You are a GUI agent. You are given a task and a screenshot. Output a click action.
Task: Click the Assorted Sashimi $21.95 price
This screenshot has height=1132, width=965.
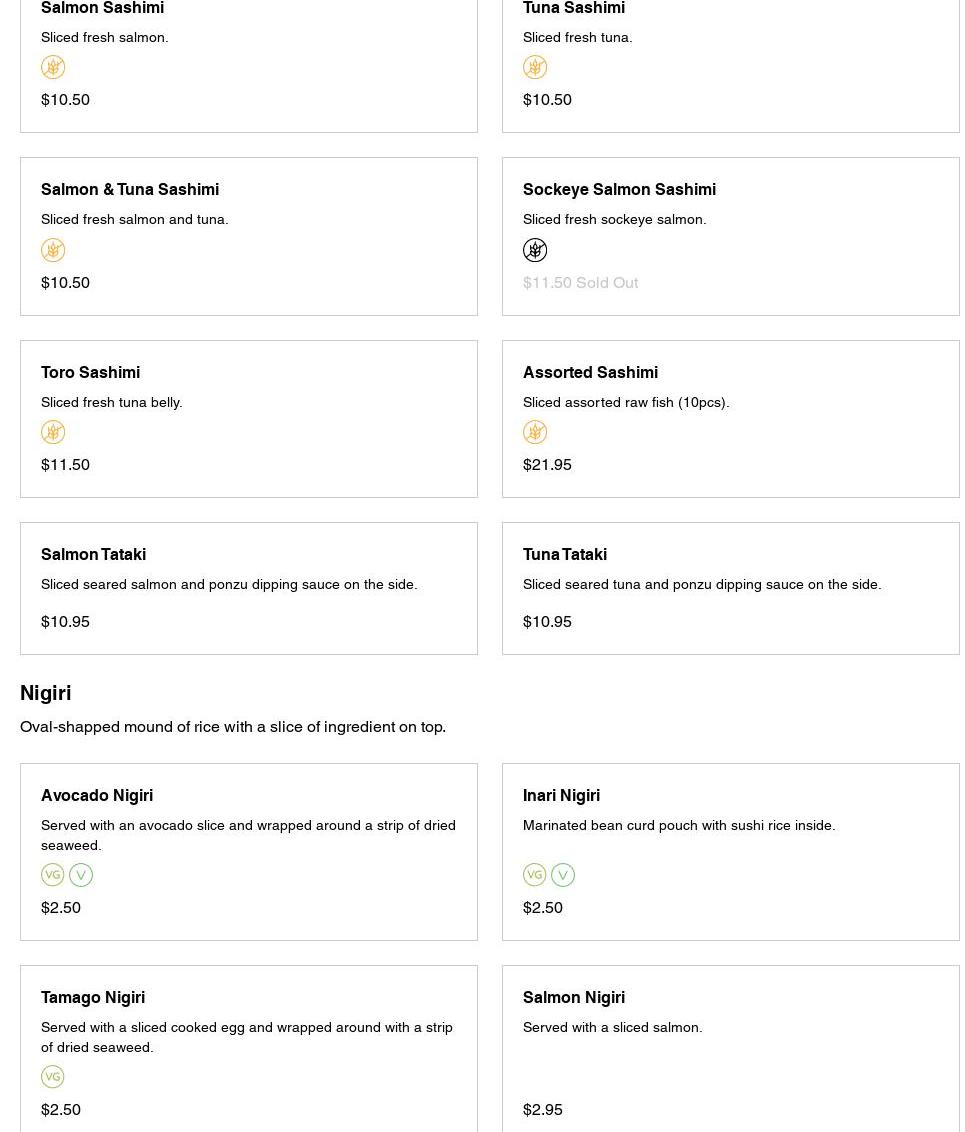click(x=547, y=464)
